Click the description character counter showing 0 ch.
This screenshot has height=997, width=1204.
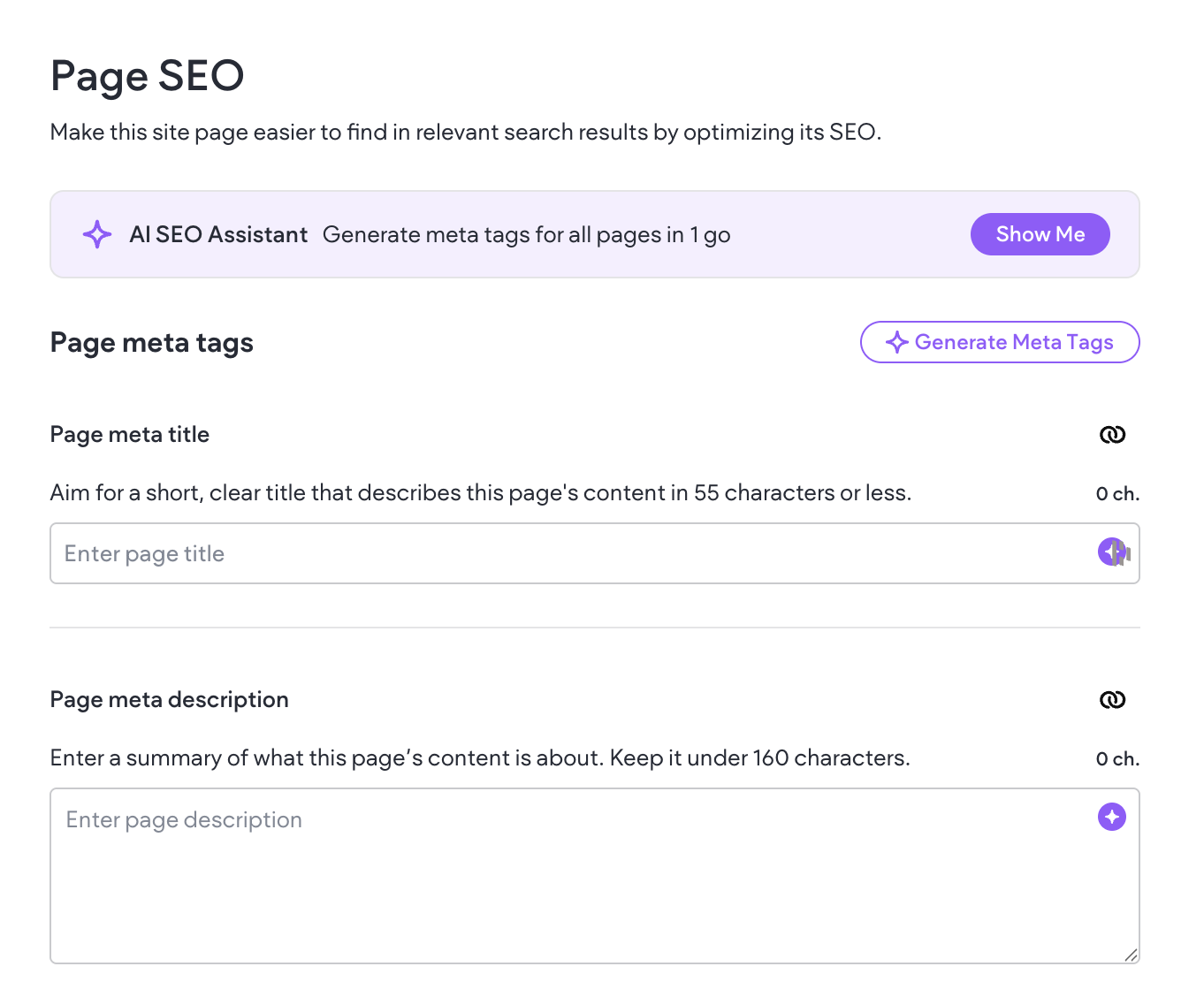point(1116,757)
